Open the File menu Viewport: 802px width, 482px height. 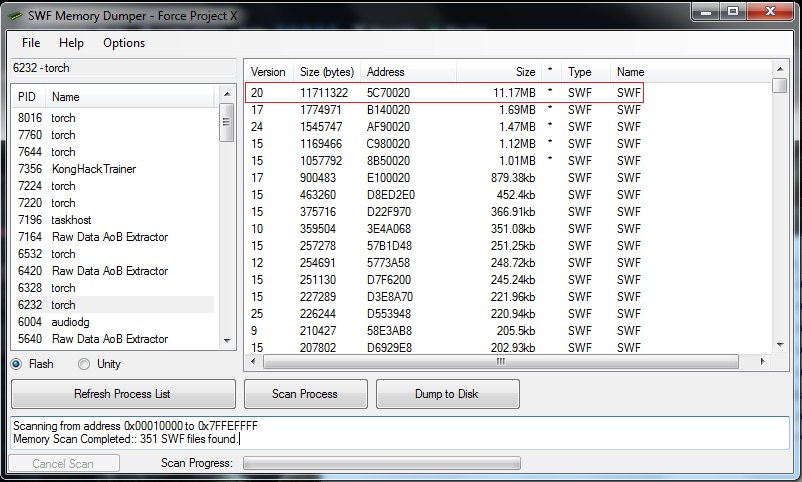coord(31,43)
